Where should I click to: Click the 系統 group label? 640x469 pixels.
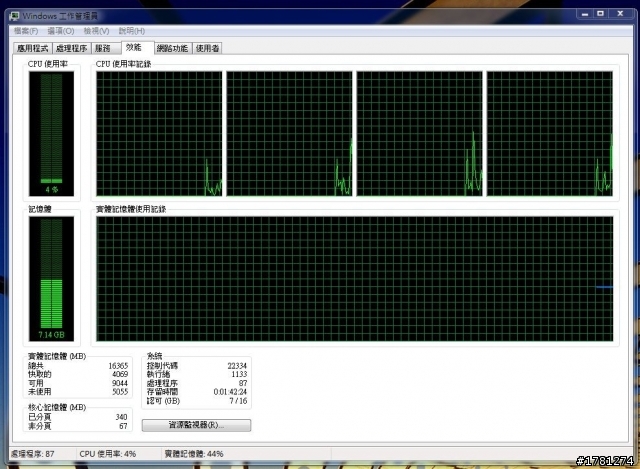pos(154,356)
